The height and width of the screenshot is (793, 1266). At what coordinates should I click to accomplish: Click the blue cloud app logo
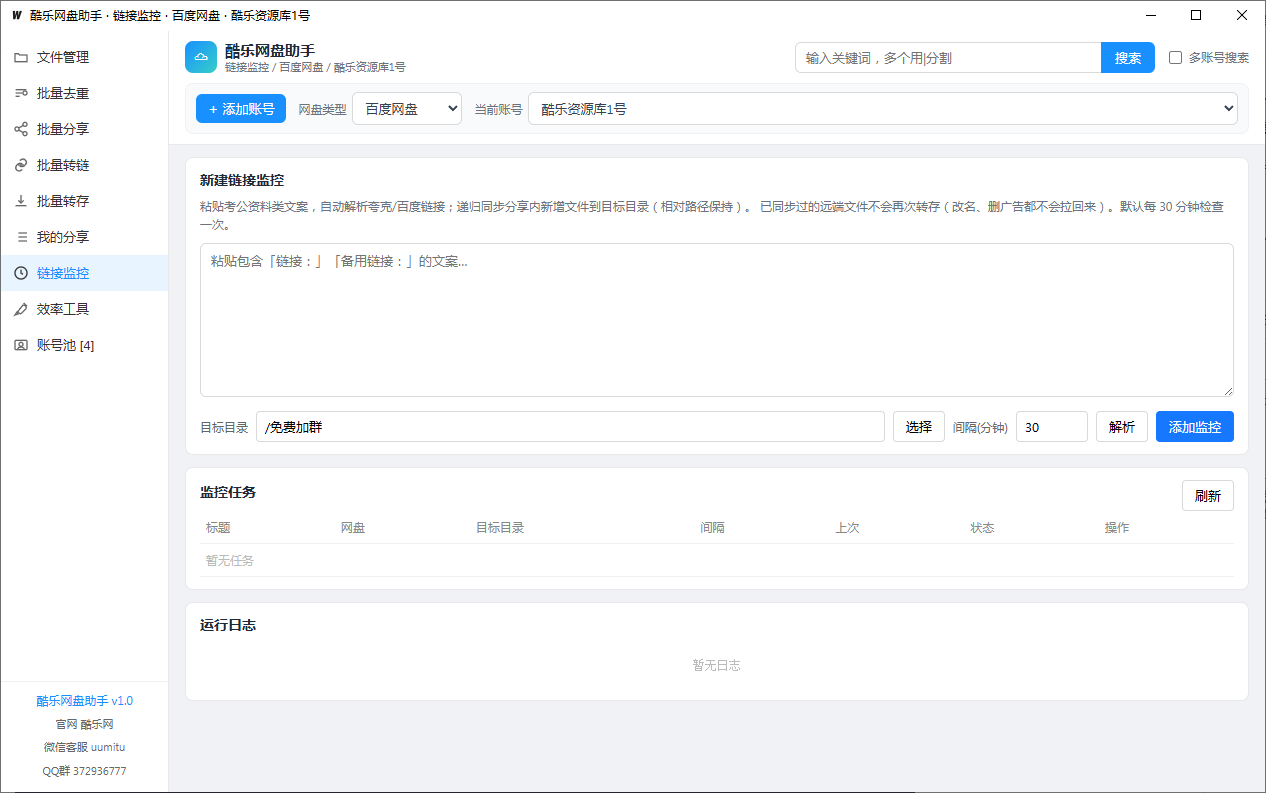tap(201, 57)
